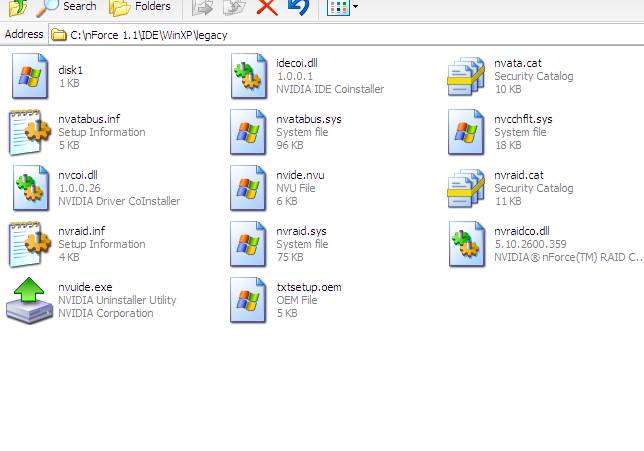
Task: Click the "nvide.nvu" file name
Action: [300, 175]
